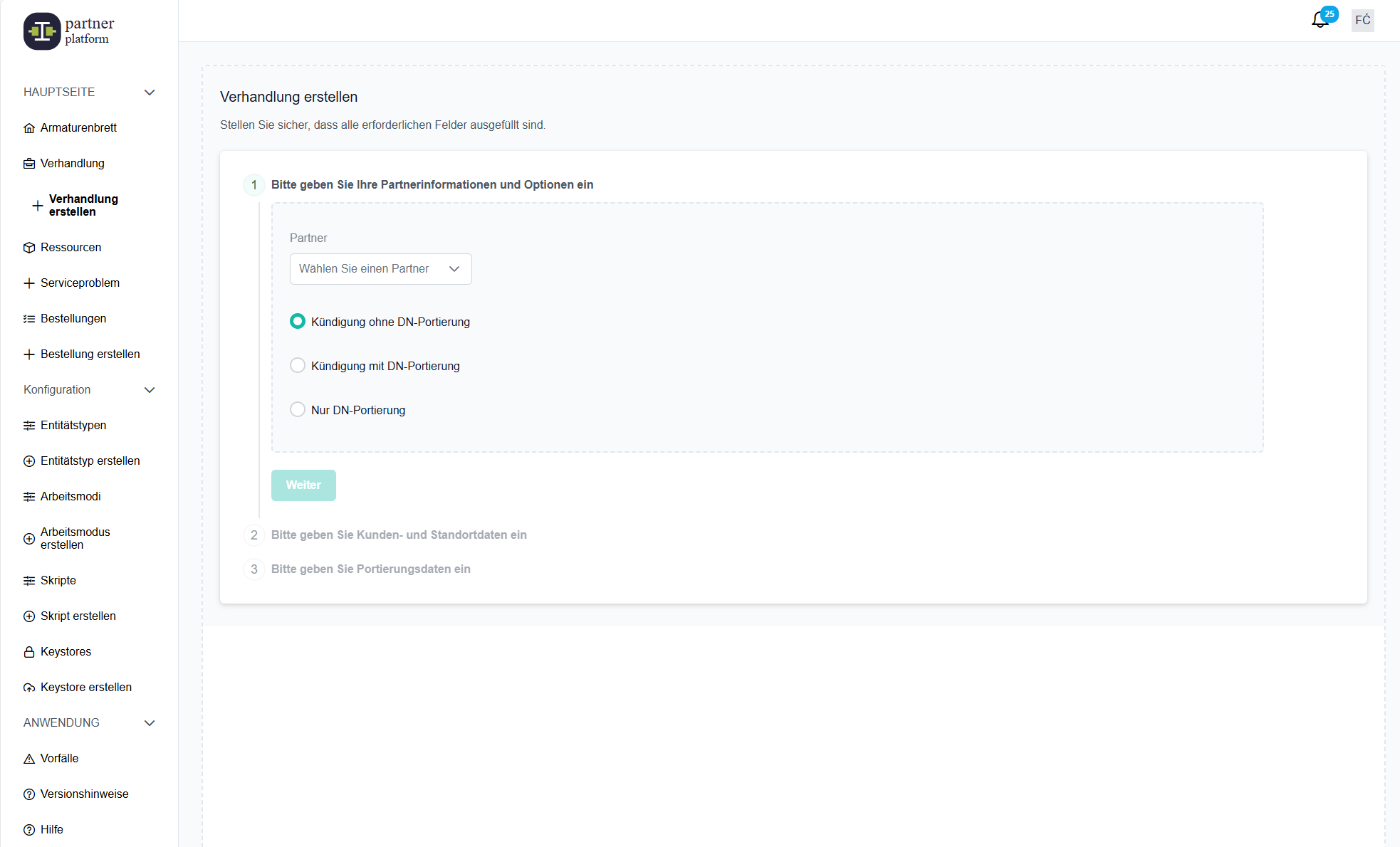Go to Entitätstypen menu item
The width and height of the screenshot is (1400, 847).
(x=73, y=426)
